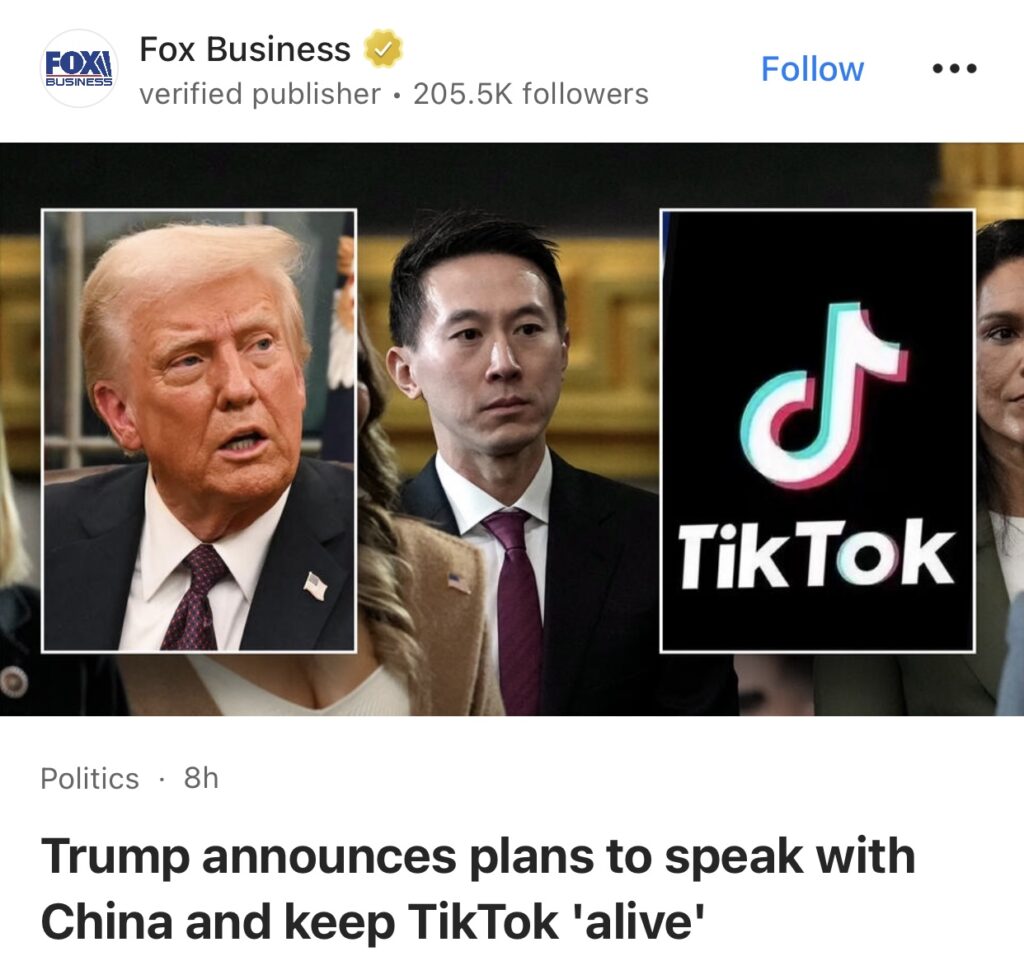Tap the 8h post timestamp

point(201,778)
